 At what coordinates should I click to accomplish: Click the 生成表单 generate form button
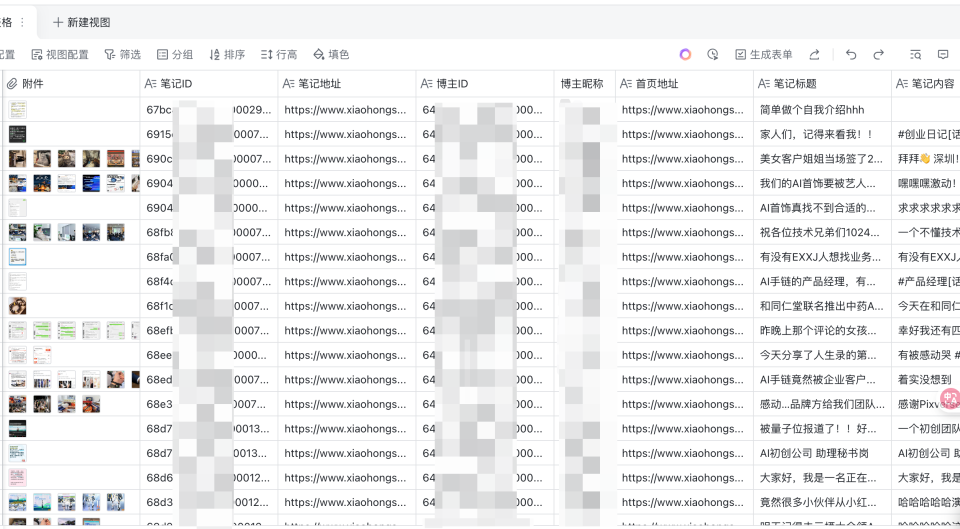point(764,55)
